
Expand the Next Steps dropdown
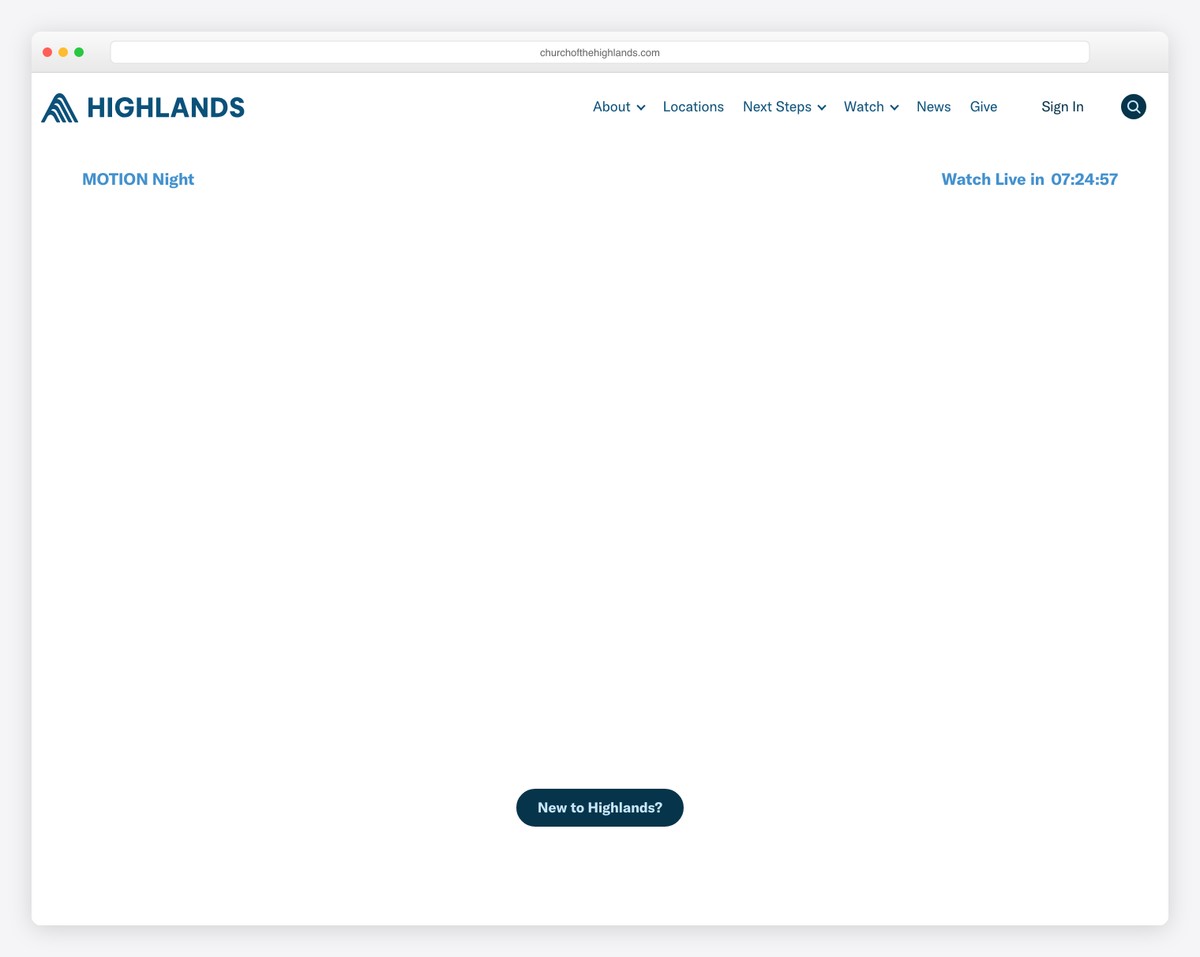click(822, 107)
